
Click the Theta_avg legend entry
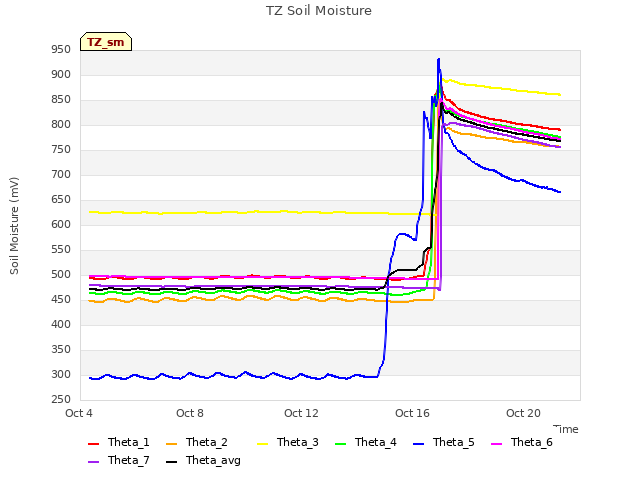tap(203, 460)
